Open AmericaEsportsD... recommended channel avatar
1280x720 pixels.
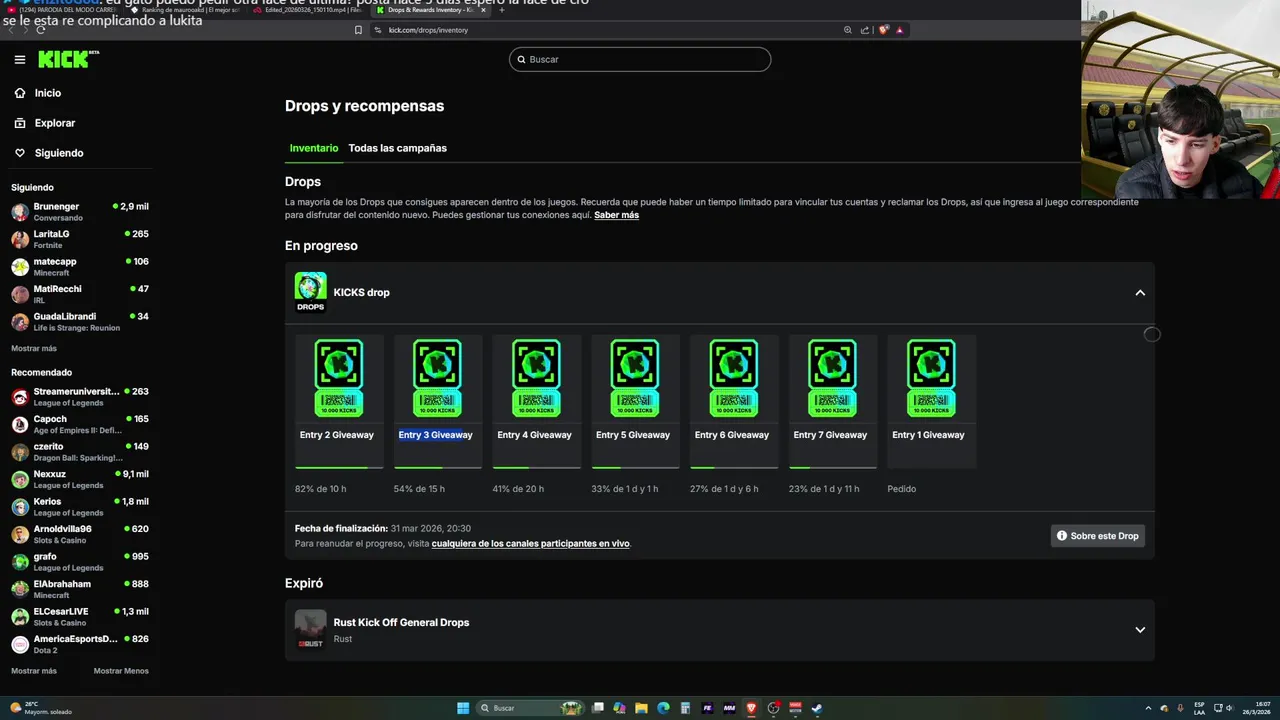[x=20, y=645]
